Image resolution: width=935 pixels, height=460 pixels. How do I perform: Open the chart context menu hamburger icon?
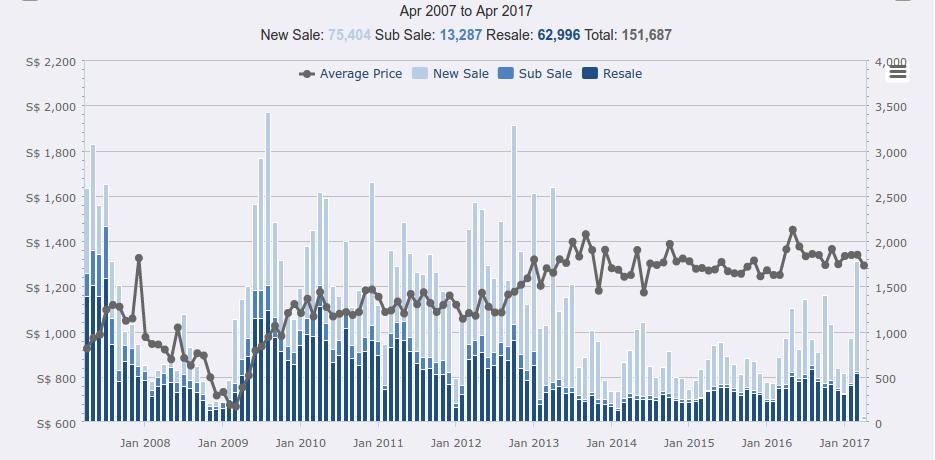[897, 71]
